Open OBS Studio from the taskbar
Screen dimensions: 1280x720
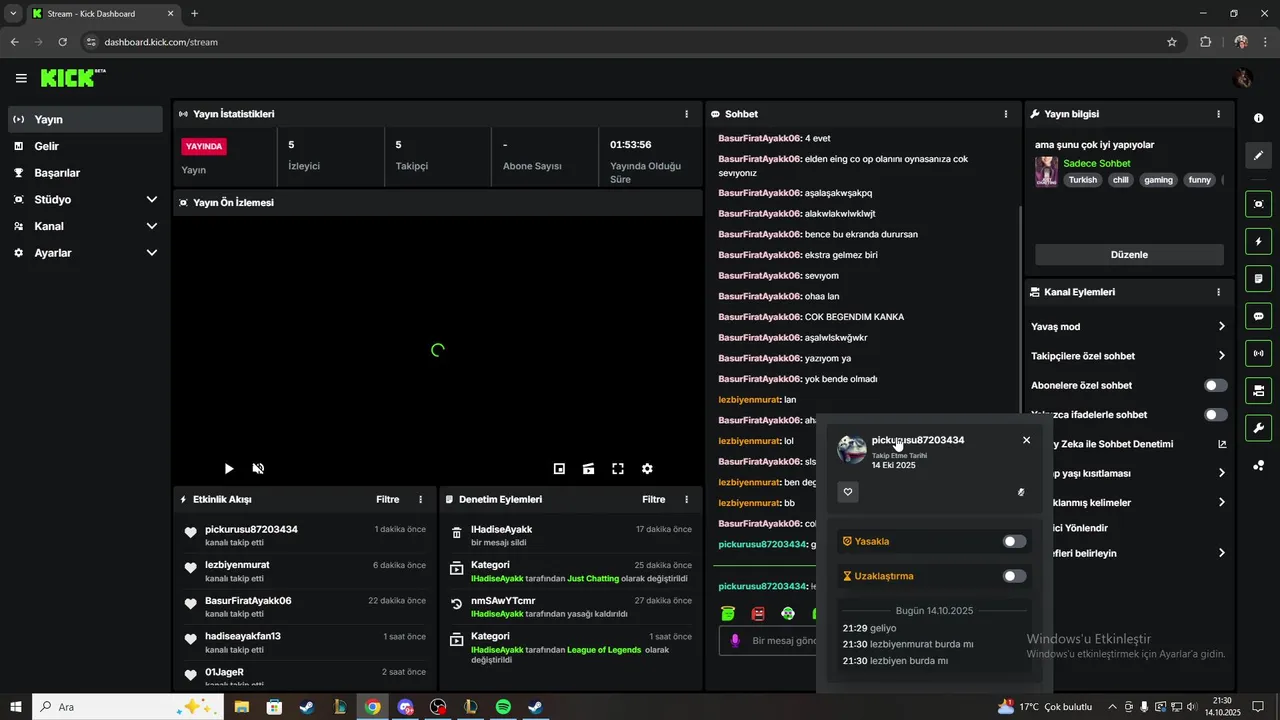point(438,707)
